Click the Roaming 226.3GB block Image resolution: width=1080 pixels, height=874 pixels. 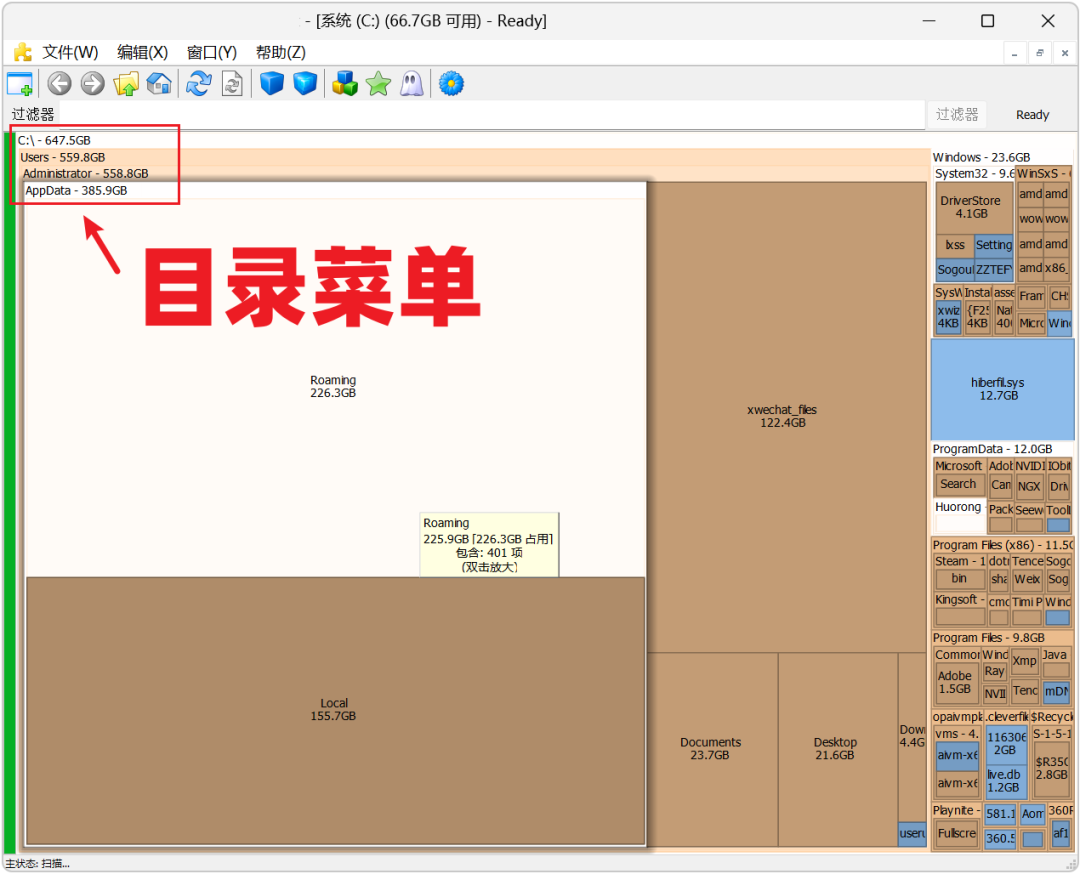333,386
